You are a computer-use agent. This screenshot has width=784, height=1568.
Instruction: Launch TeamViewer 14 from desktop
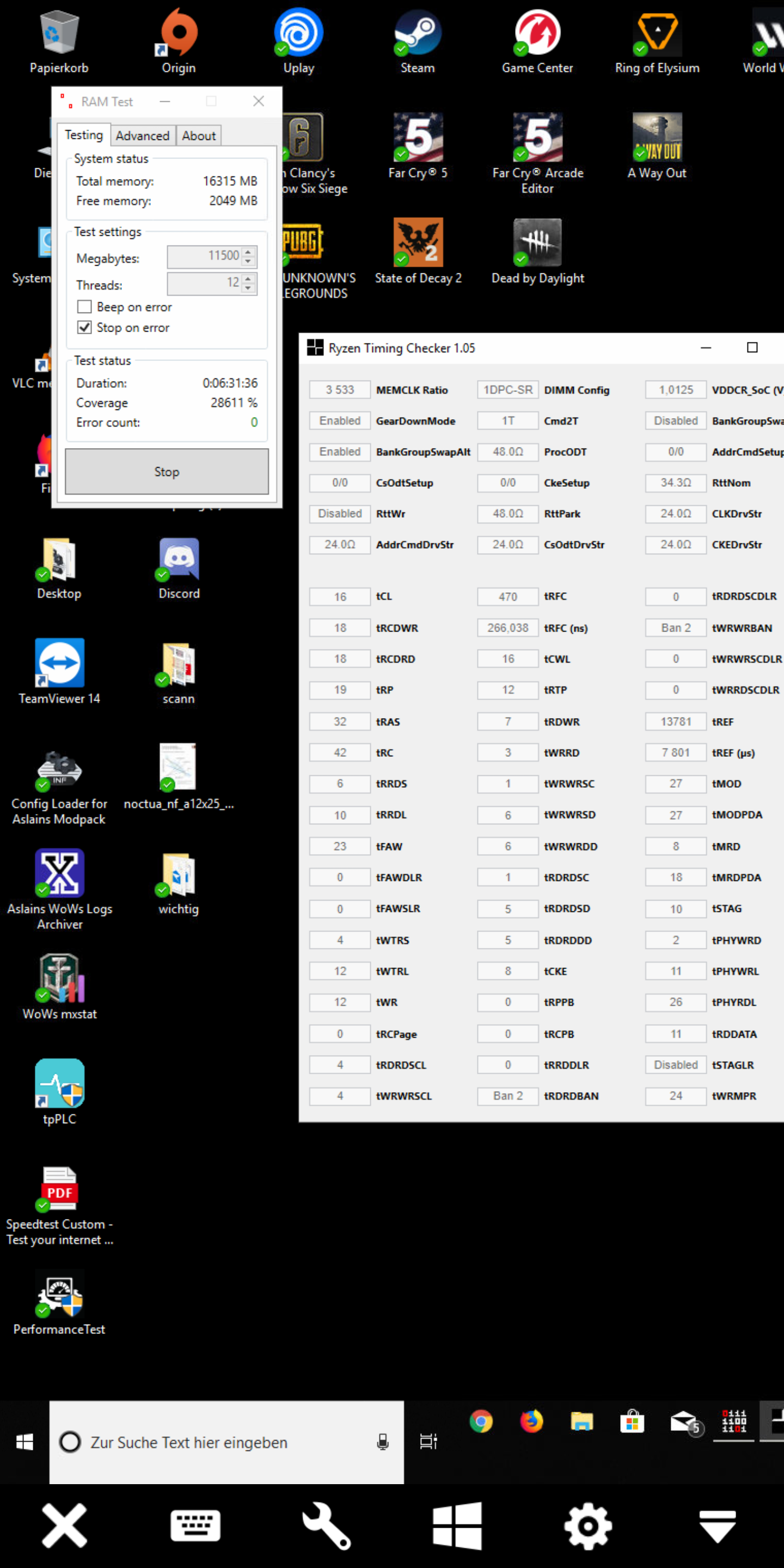pyautogui.click(x=59, y=672)
